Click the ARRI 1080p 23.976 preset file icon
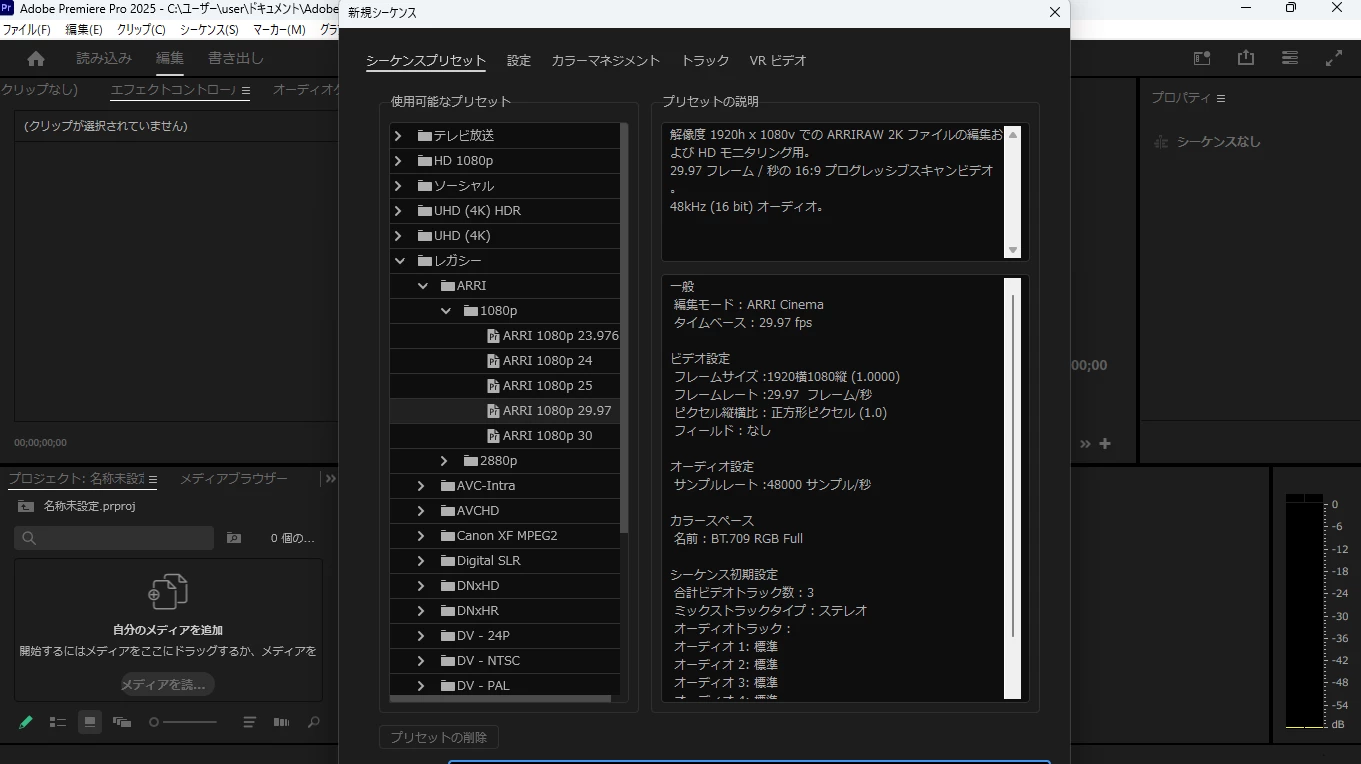The image size is (1361, 764). click(493, 336)
